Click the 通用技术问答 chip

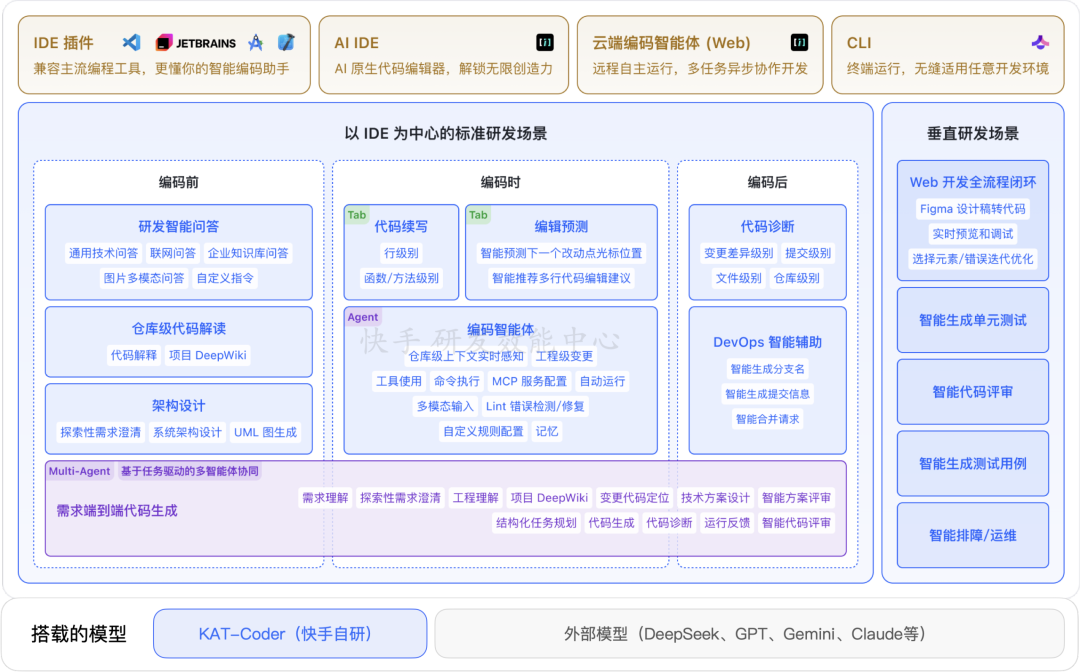pos(103,253)
